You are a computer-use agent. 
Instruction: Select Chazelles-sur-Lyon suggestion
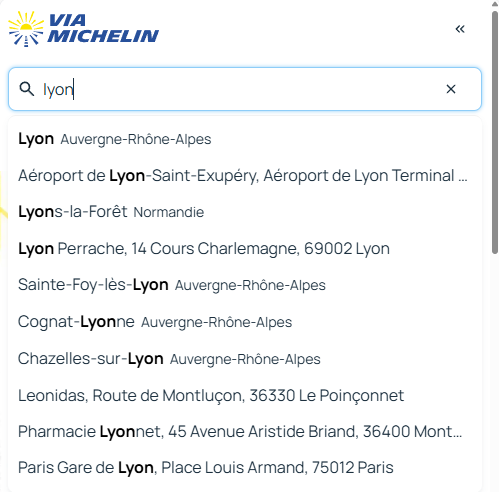point(245,359)
